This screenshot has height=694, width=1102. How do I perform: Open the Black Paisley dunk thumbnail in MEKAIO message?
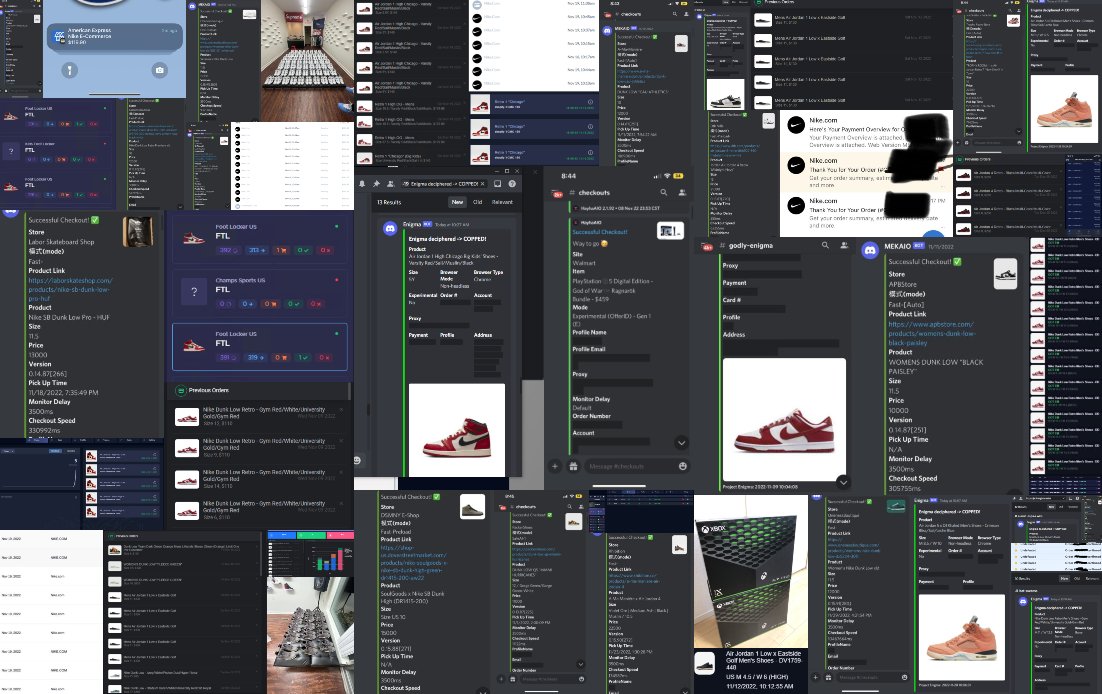tap(1006, 274)
